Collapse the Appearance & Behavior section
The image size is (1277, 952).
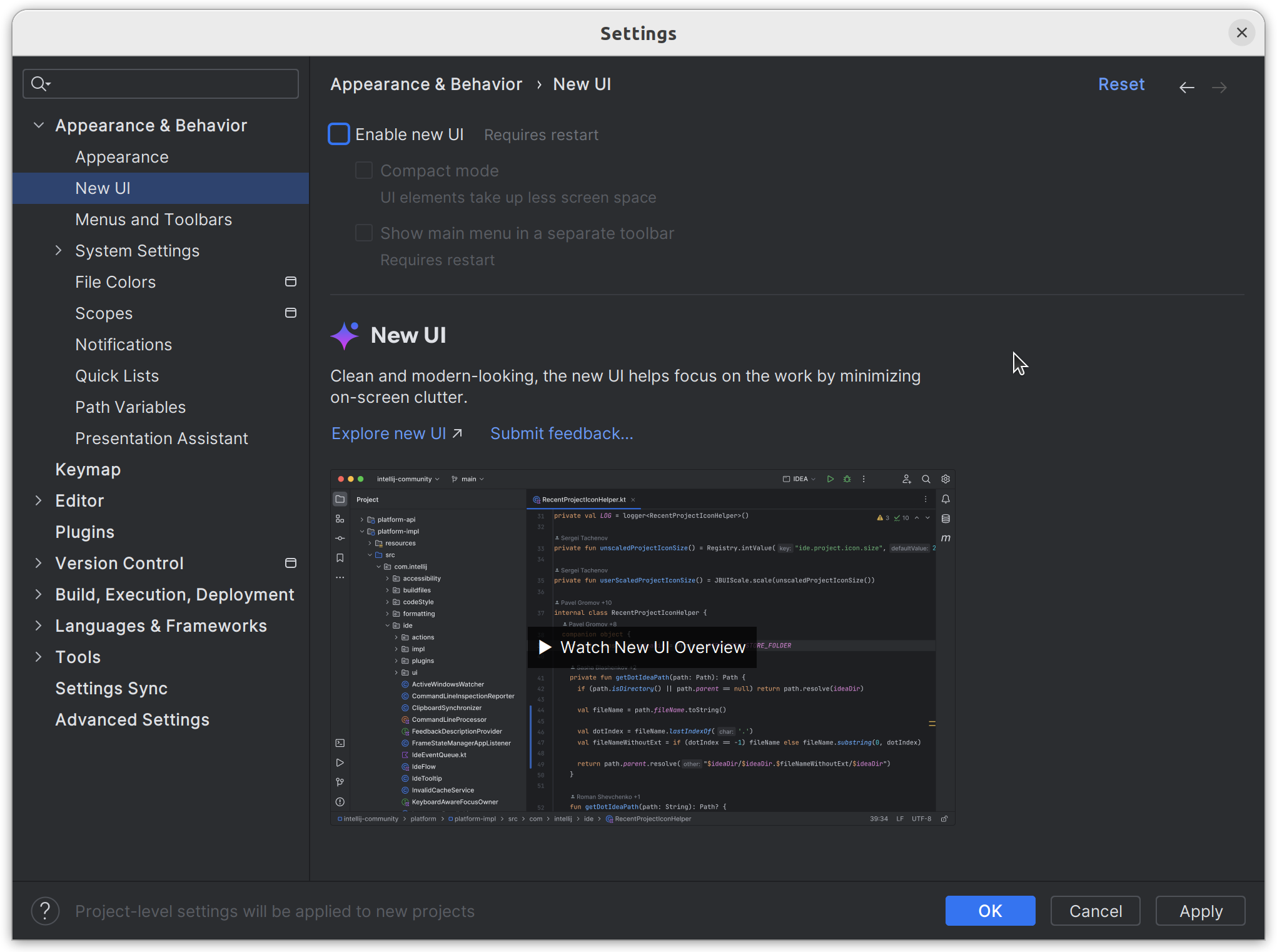tap(39, 125)
